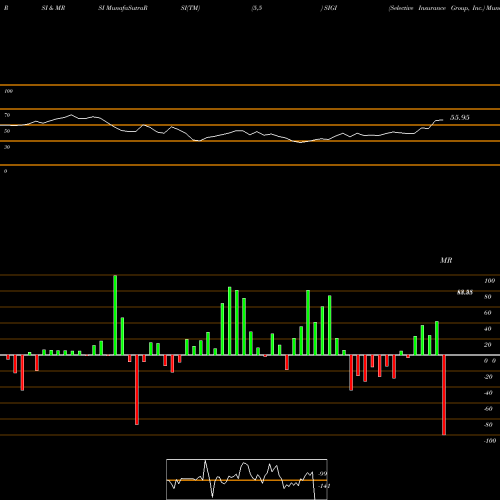This screenshot has width=500, height=500.
Task: Click the '20' label on the MR axis
Action: pyautogui.click(x=487, y=345)
